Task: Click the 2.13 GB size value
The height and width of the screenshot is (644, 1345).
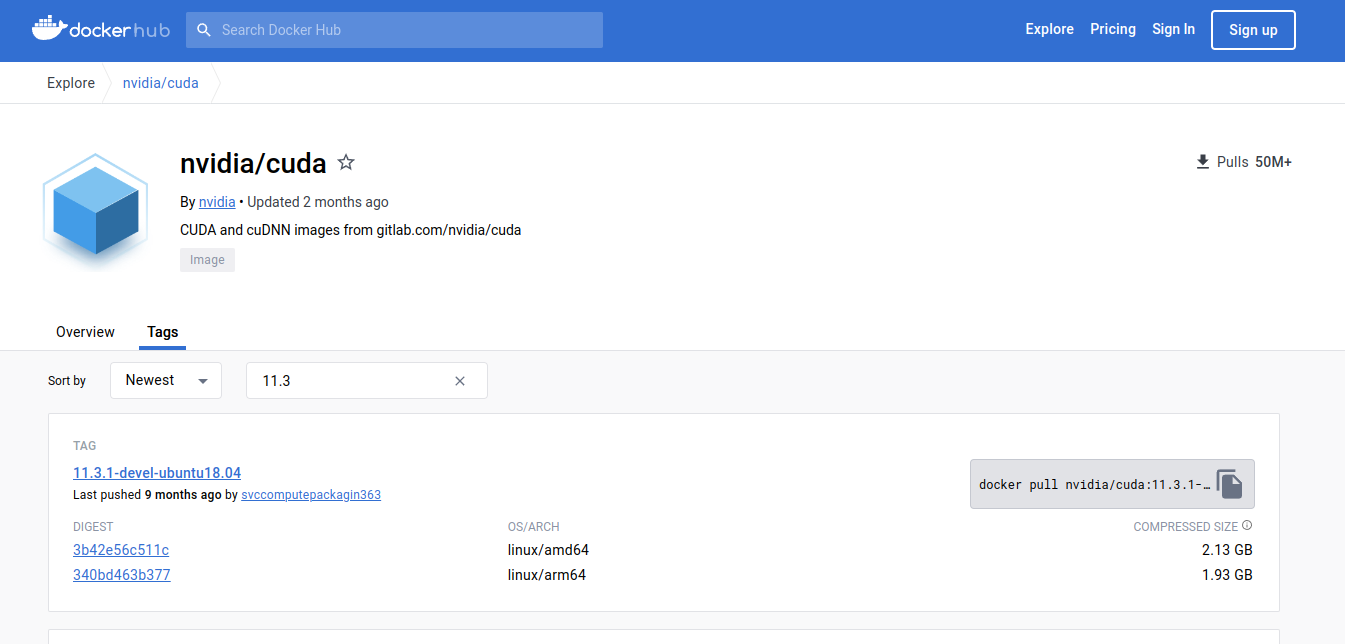Action: [x=1227, y=550]
